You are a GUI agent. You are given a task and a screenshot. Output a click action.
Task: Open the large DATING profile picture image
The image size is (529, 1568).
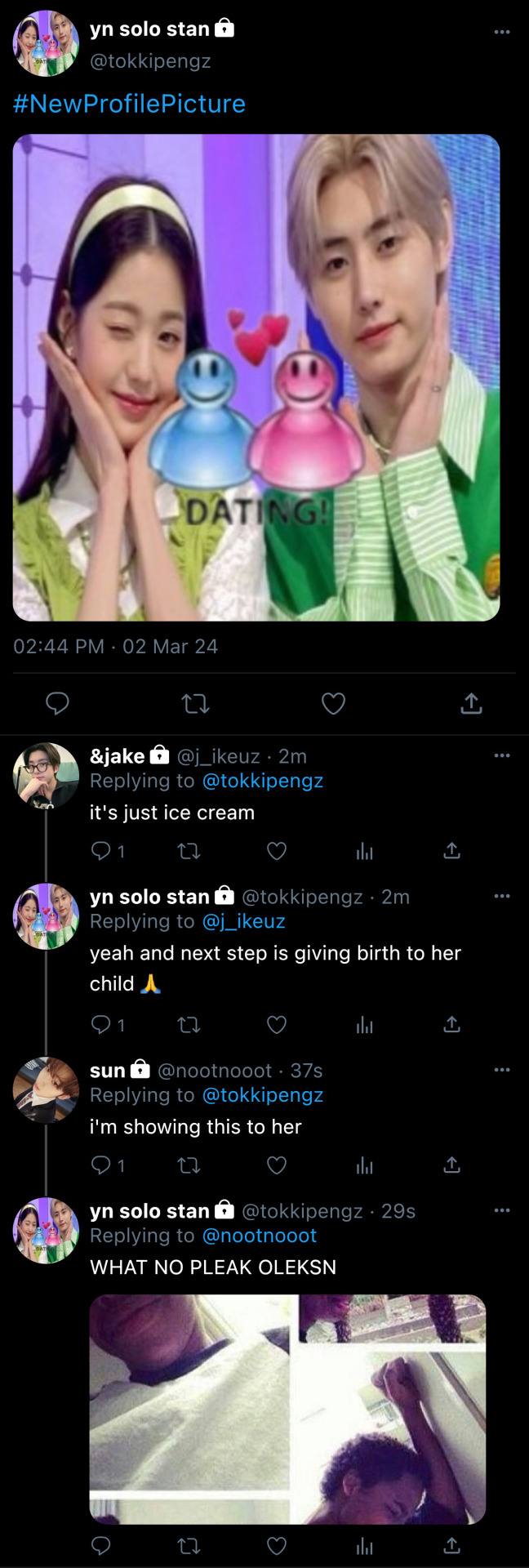tap(256, 377)
